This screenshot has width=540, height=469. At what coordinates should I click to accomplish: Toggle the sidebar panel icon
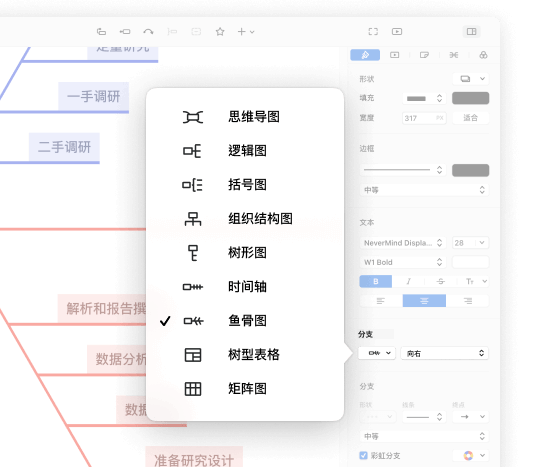tap(471, 32)
